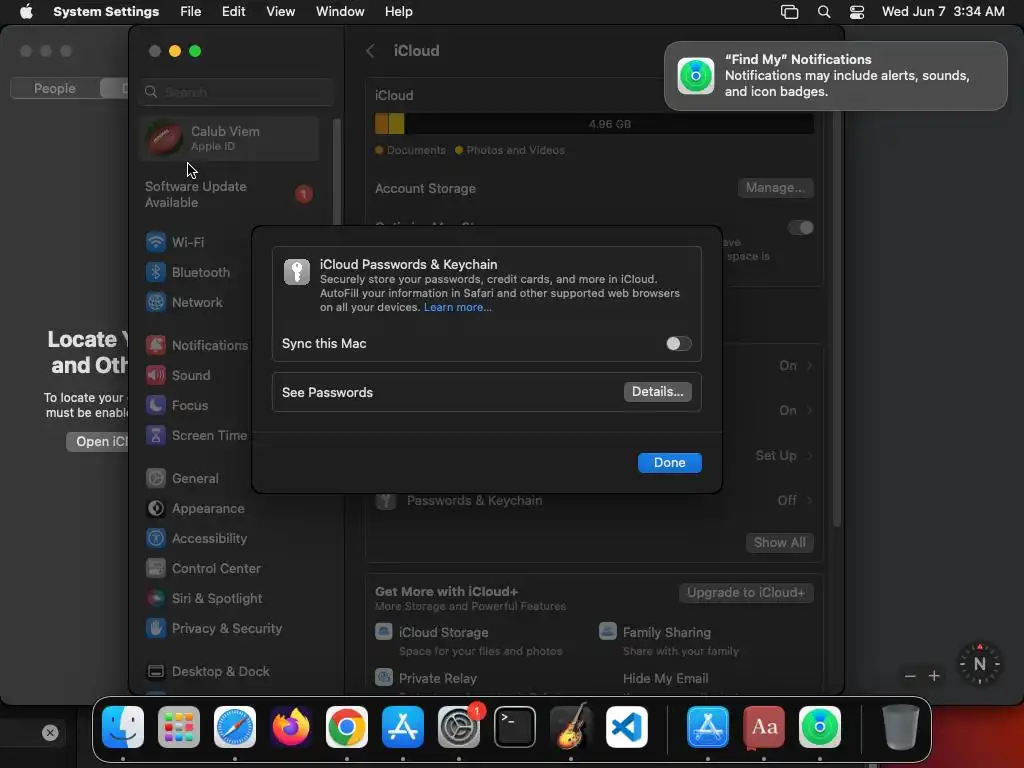The image size is (1024, 768).
Task: Expand the Set Up row chevron
Action: click(809, 456)
